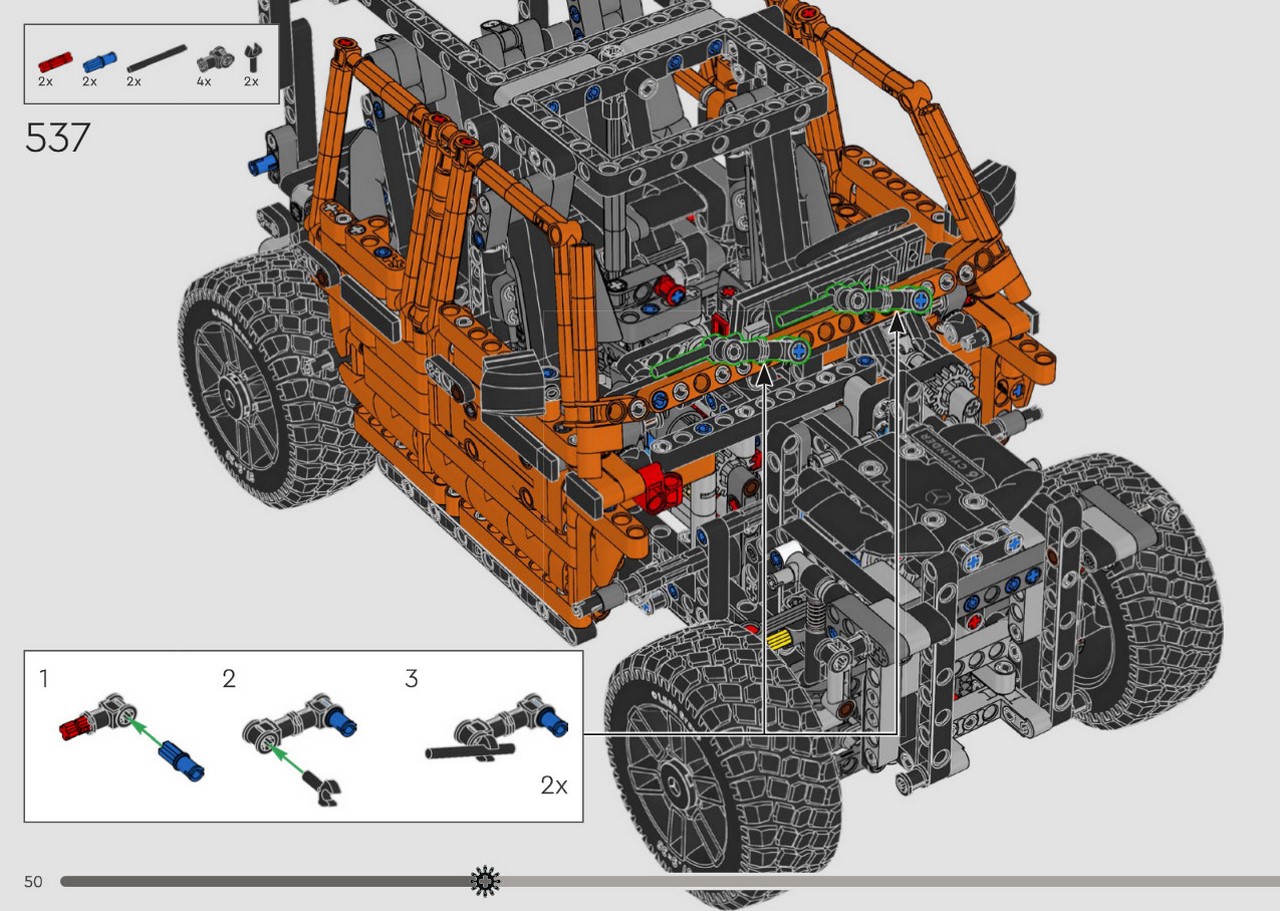Image resolution: width=1280 pixels, height=911 pixels.
Task: Click the dark filled part of the progress bar
Action: click(265, 881)
